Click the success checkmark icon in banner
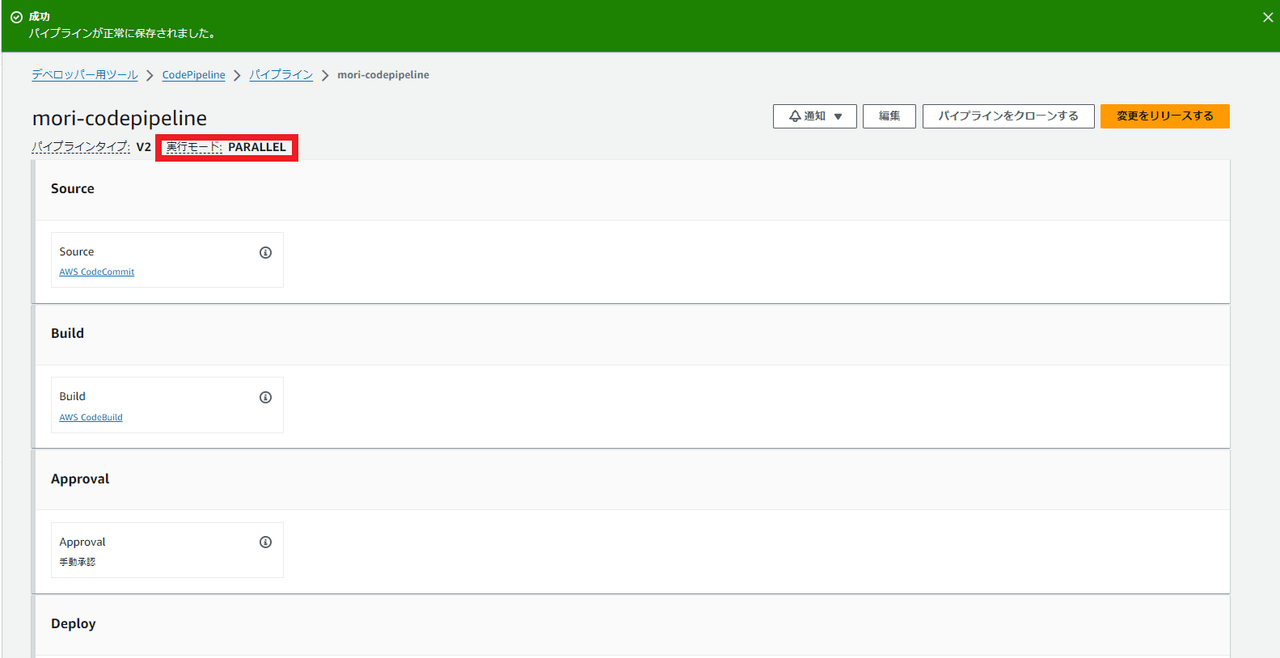Image resolution: width=1280 pixels, height=658 pixels. (16, 17)
